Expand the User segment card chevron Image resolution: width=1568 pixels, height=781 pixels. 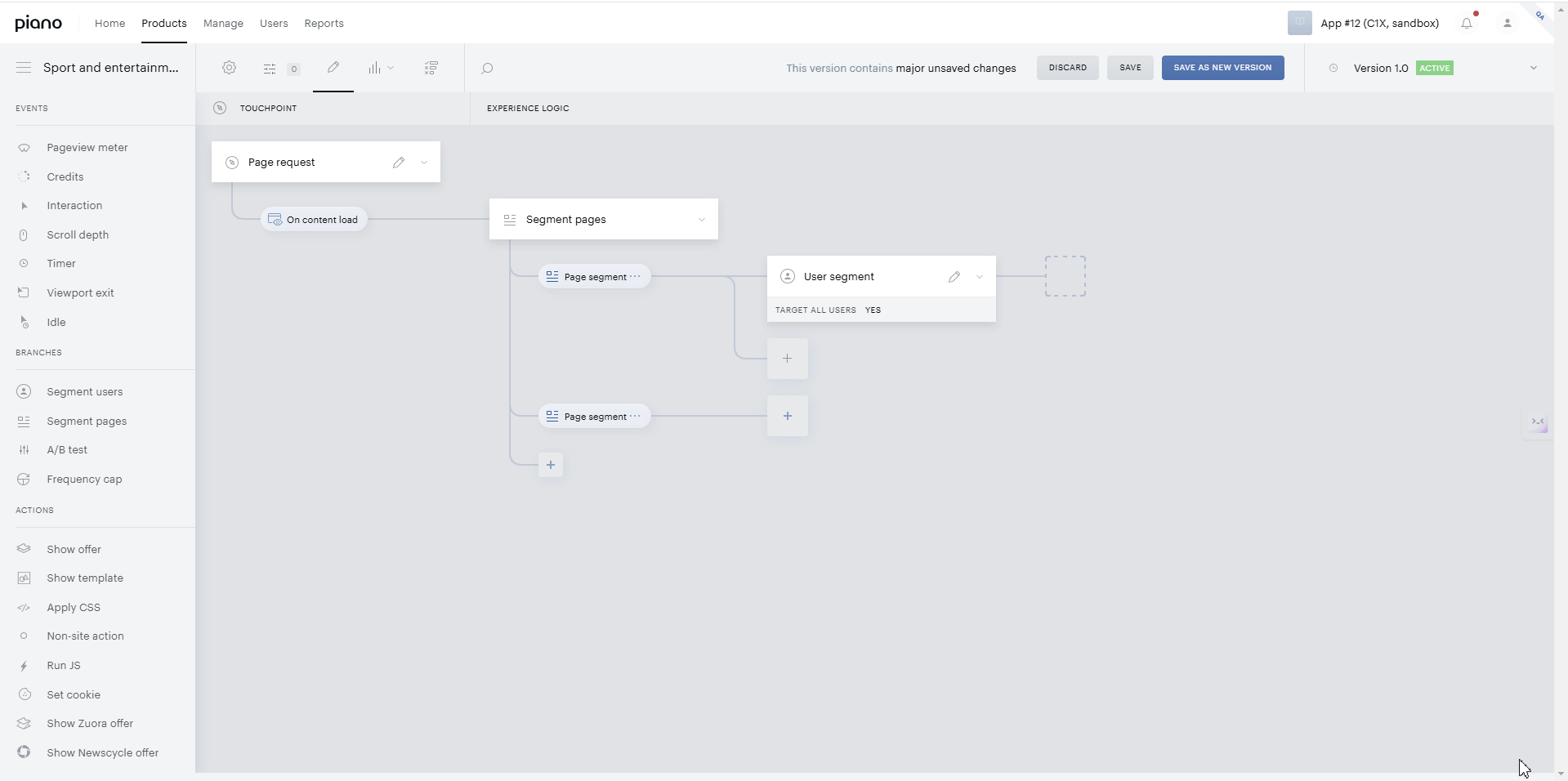point(980,277)
